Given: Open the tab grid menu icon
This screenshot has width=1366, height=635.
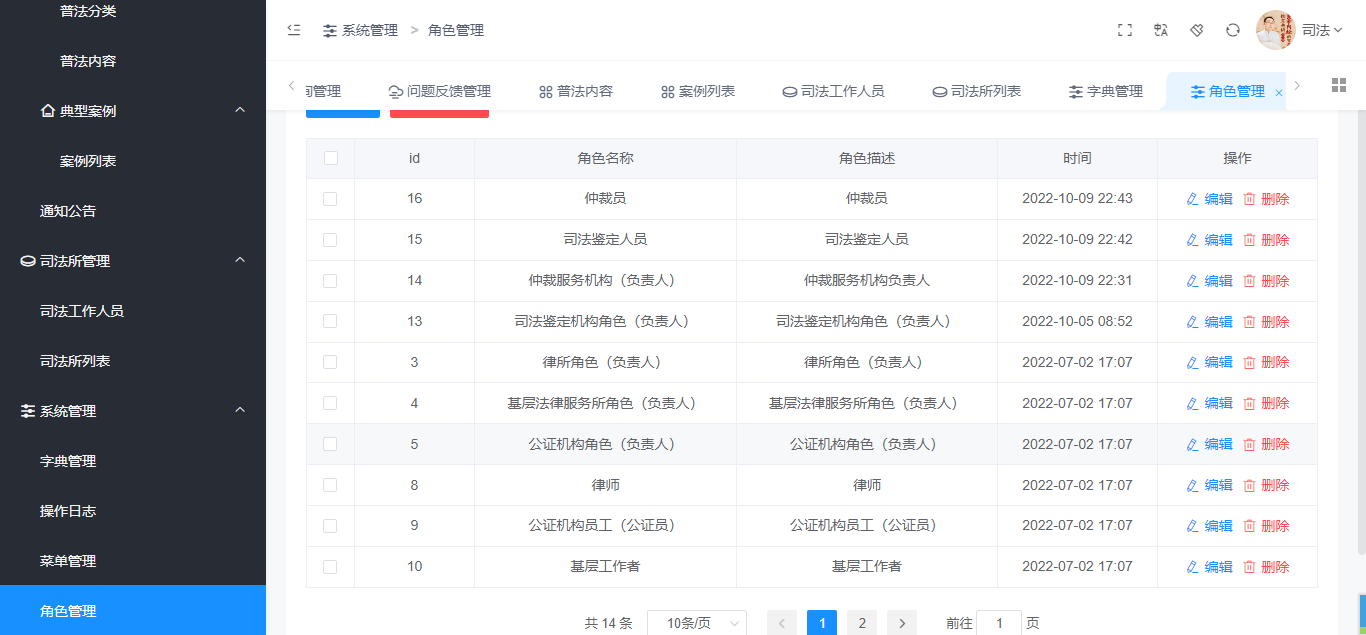Looking at the screenshot, I should click(x=1339, y=85).
